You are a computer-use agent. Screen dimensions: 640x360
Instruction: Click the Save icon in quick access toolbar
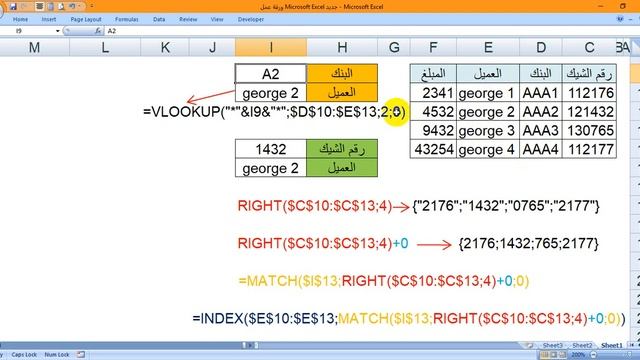coord(13,7)
